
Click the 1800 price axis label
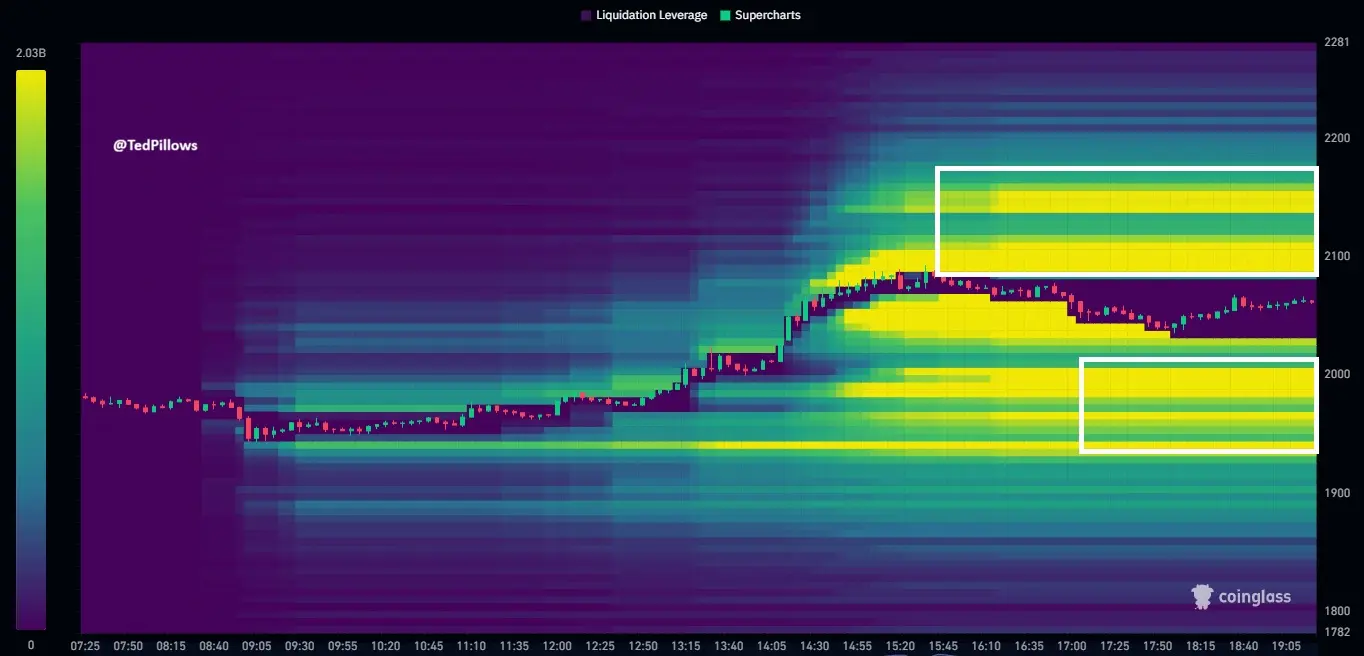1336,610
